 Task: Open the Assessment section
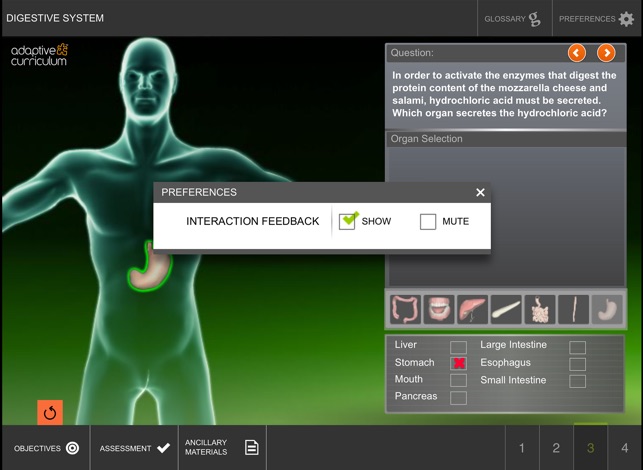[135, 448]
